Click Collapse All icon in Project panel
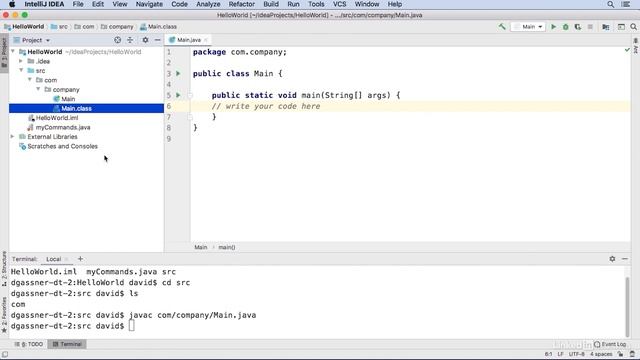 coord(130,40)
